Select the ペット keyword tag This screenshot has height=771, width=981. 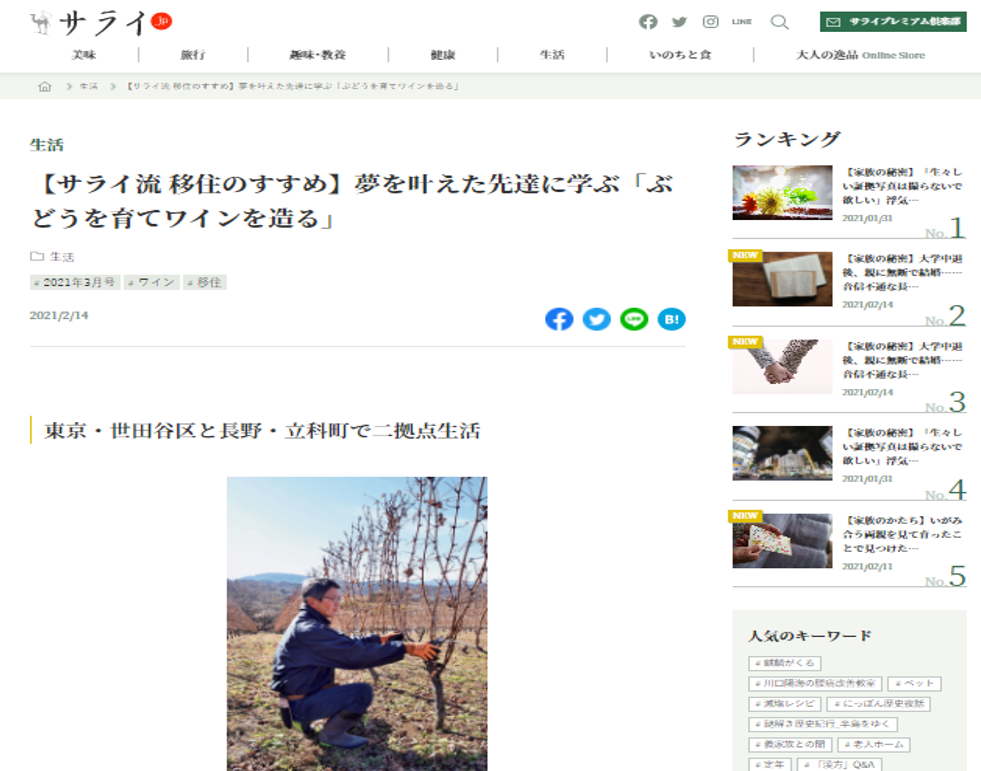pyautogui.click(x=914, y=683)
